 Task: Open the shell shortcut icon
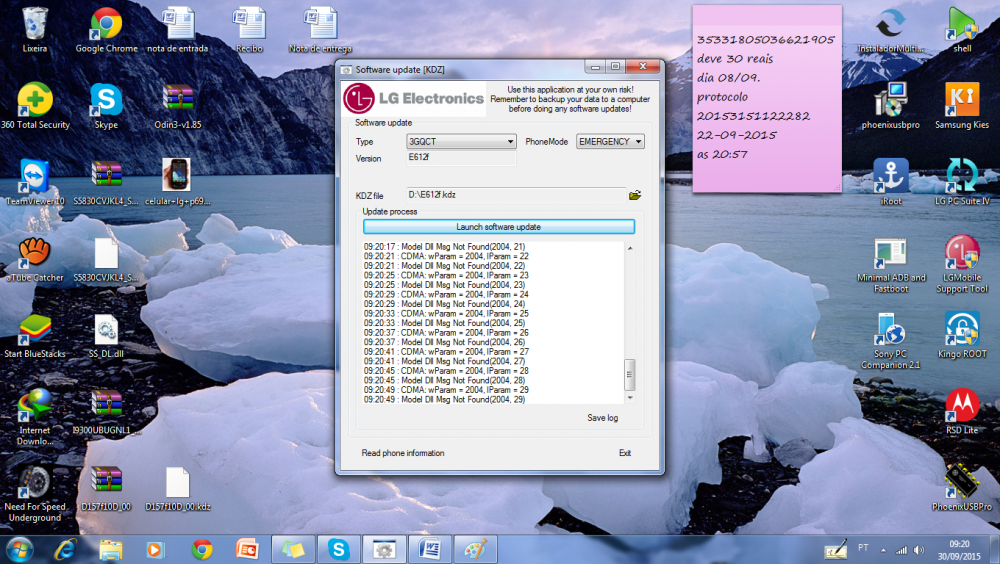962,30
